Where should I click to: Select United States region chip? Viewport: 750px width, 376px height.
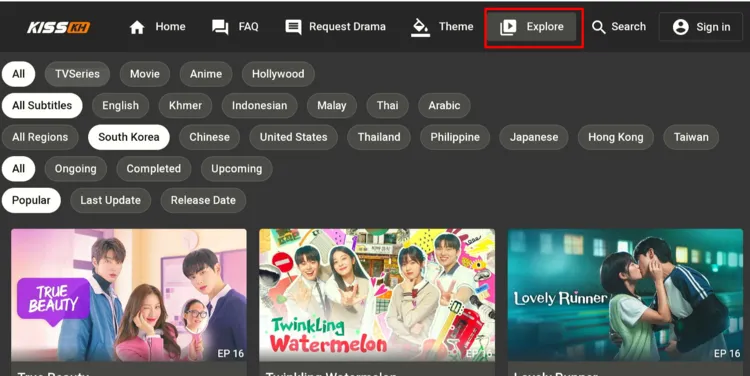coord(294,137)
